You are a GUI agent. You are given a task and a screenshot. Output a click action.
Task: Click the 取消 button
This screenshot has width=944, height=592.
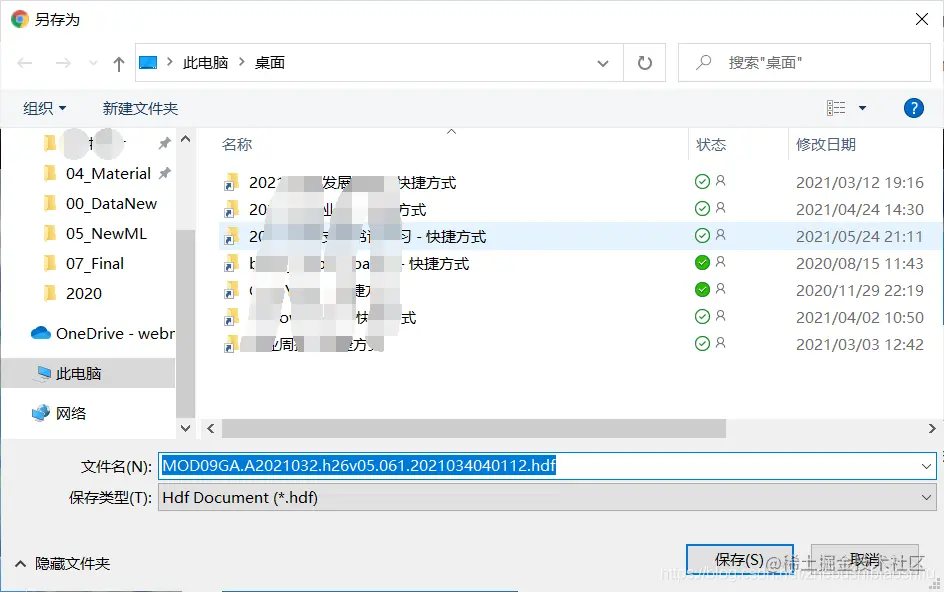865,560
